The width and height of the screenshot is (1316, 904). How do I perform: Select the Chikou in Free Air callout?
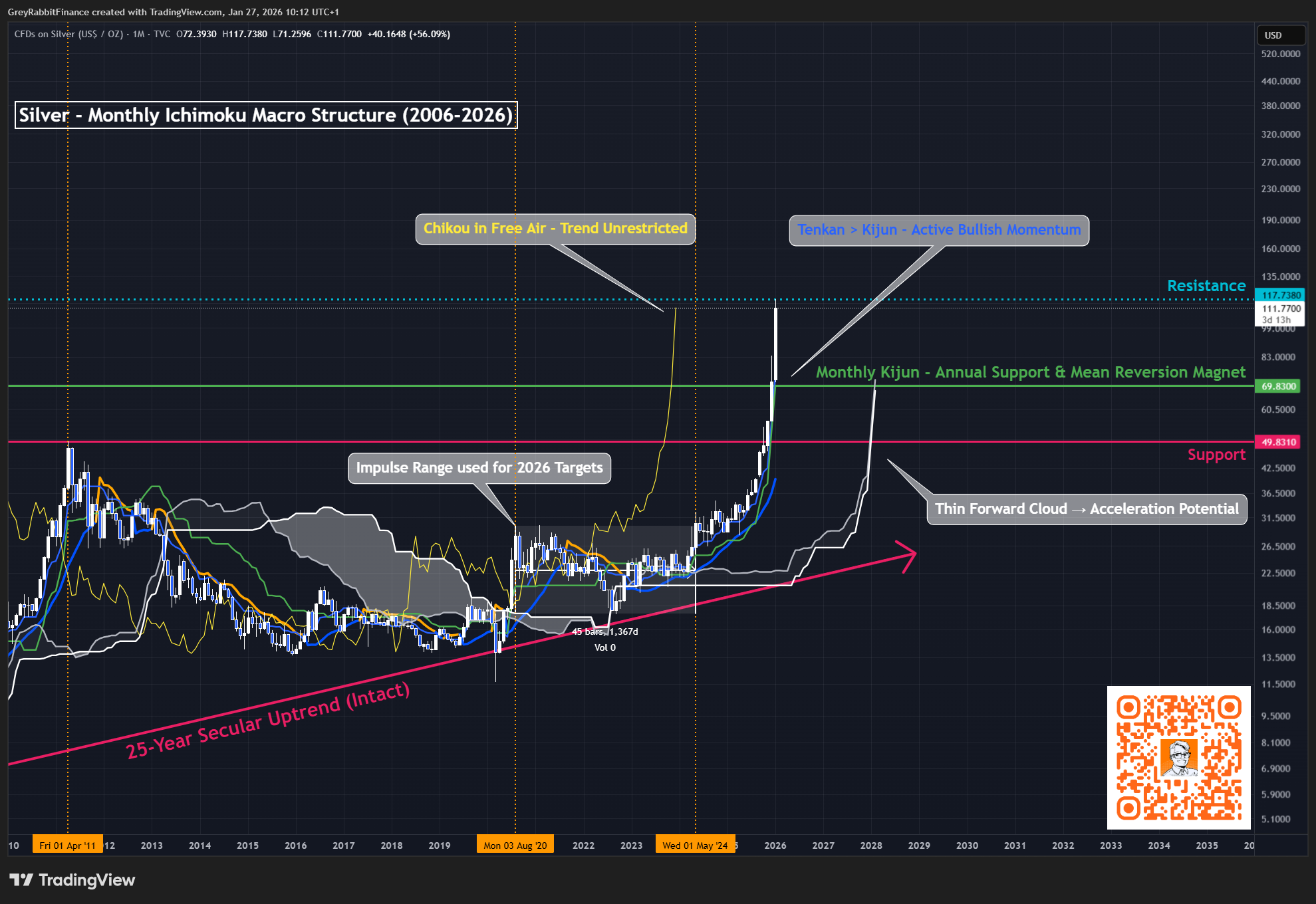point(555,229)
